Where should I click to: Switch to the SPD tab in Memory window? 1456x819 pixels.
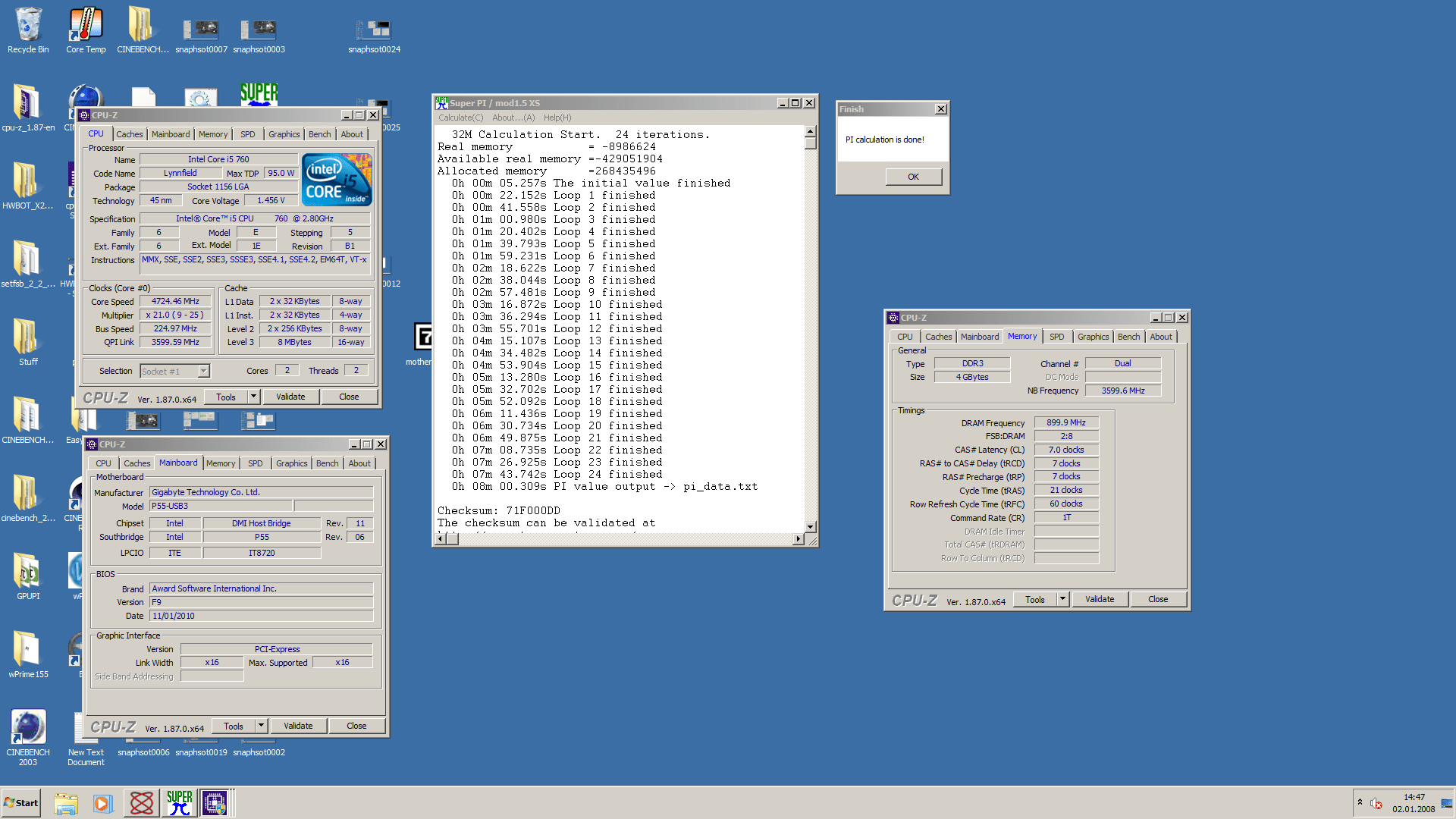click(1056, 337)
